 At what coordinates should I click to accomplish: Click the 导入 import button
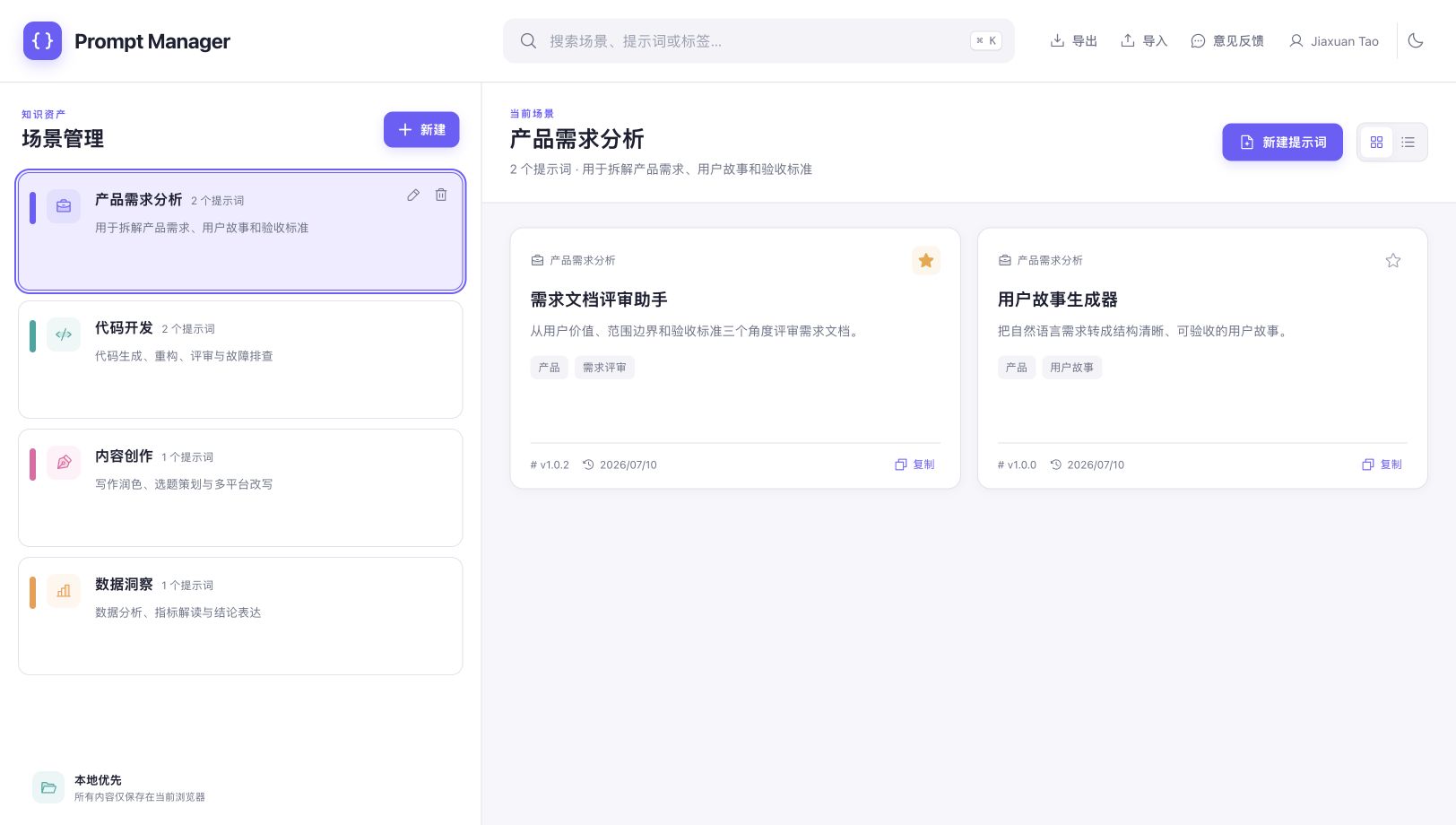(1144, 40)
